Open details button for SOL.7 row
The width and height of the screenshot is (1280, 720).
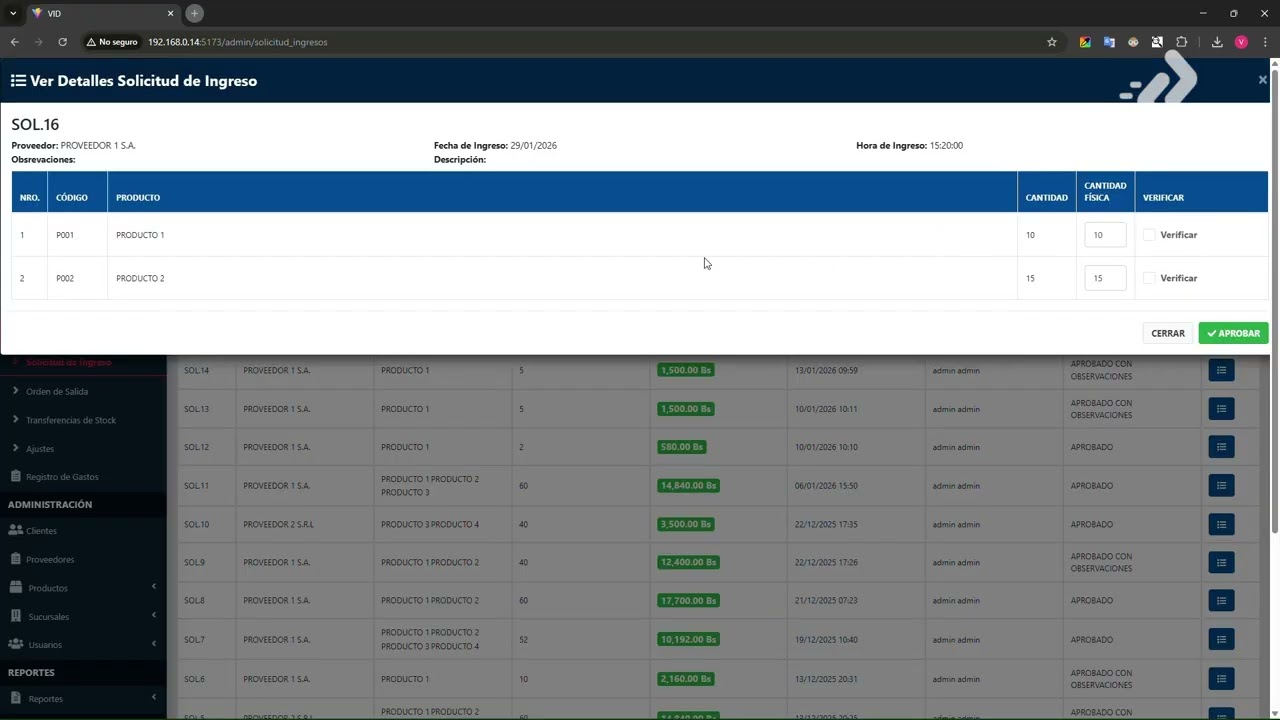1221,639
